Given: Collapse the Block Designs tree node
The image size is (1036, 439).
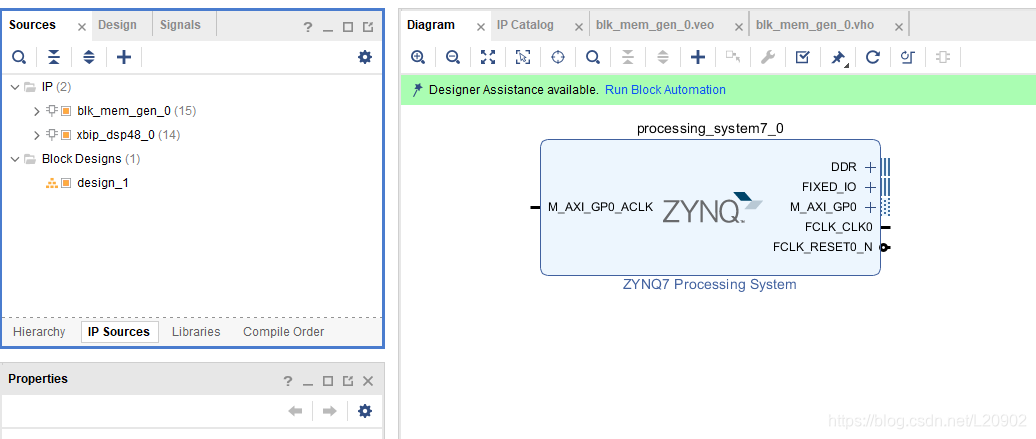Looking at the screenshot, I should point(15,159).
